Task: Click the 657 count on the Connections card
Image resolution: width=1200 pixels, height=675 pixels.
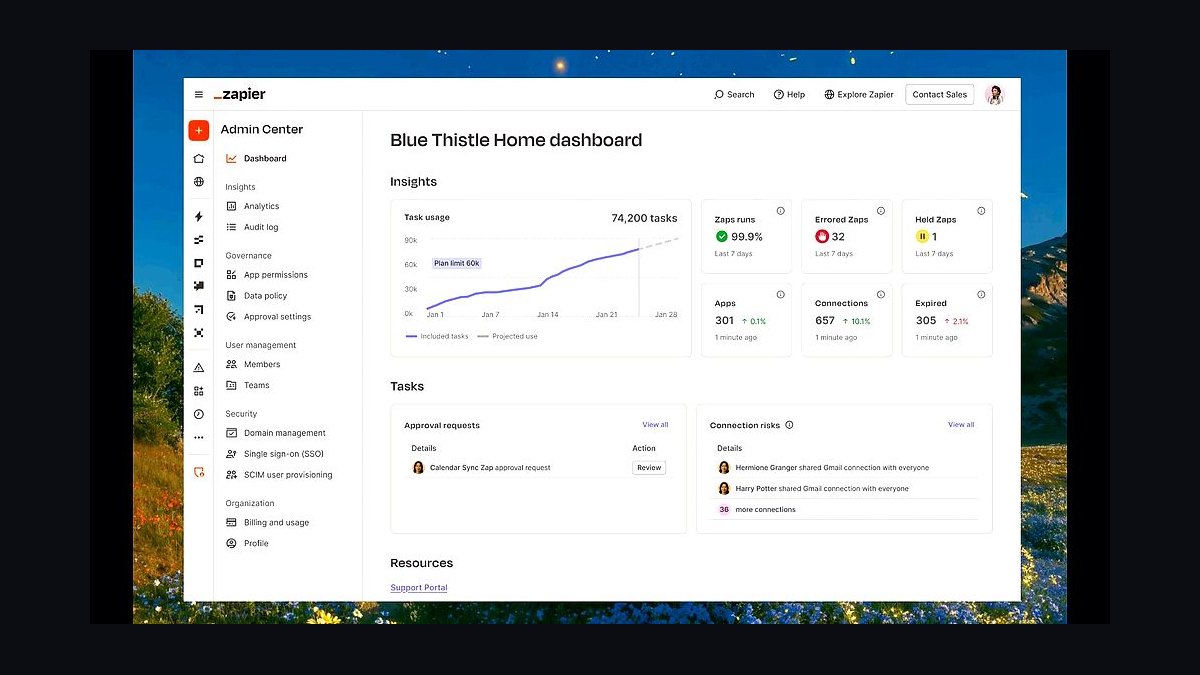Action: (825, 321)
